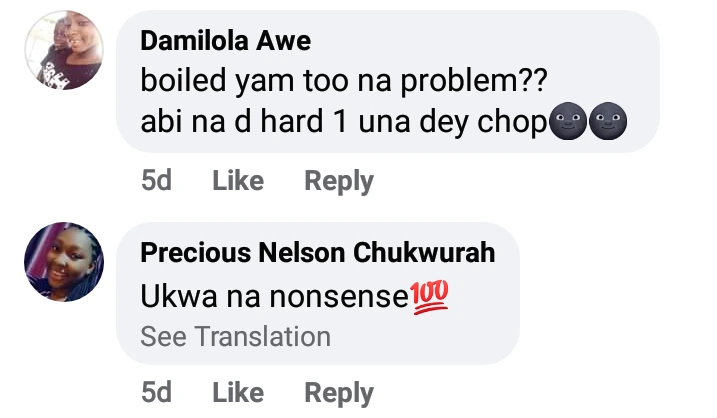Image resolution: width=717 pixels, height=418 pixels.
Task: Like Damilola Awe's comment
Action: (238, 182)
